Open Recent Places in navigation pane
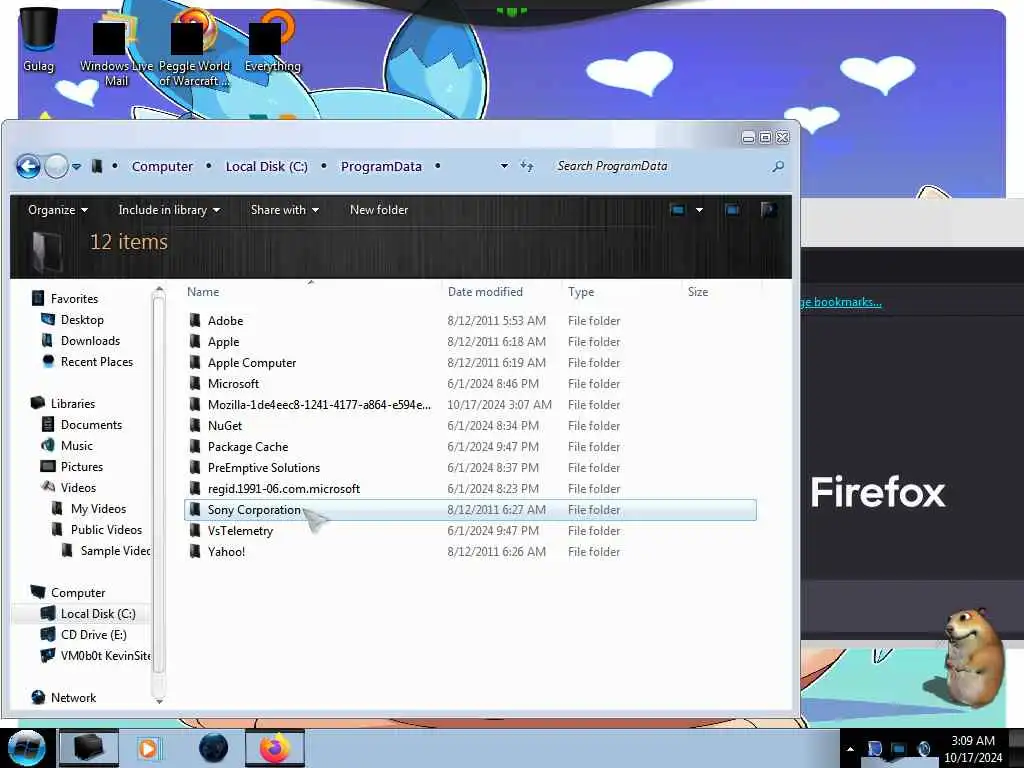Viewport: 1024px width, 768px height. click(96, 361)
